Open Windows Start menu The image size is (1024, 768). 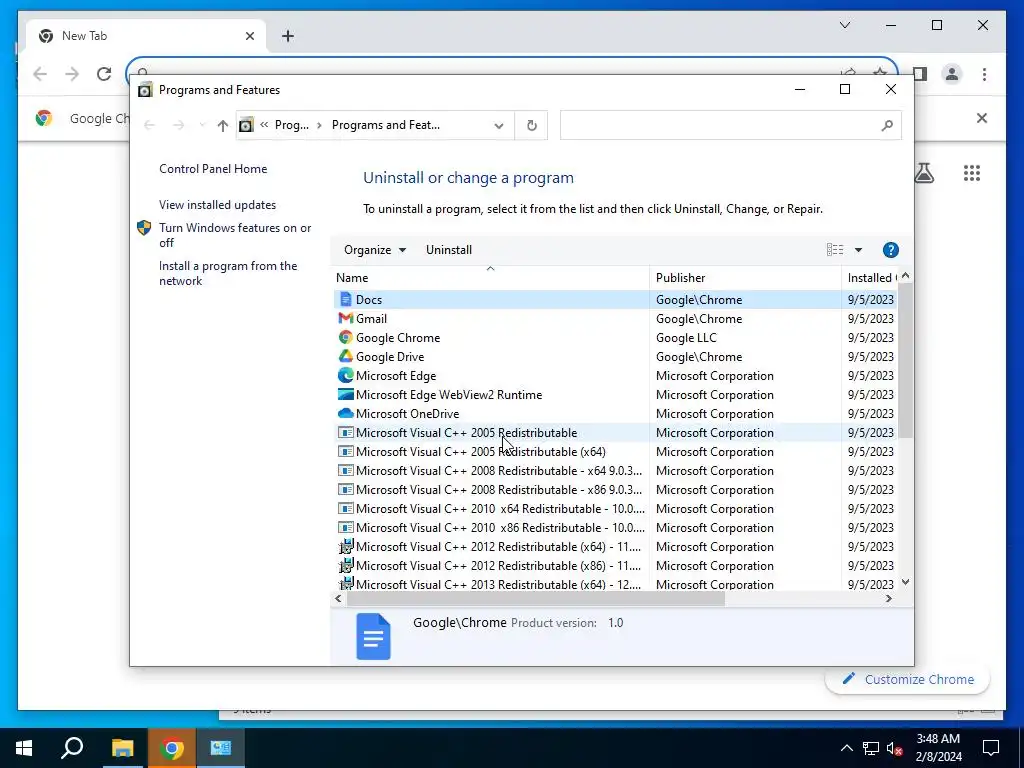24,748
